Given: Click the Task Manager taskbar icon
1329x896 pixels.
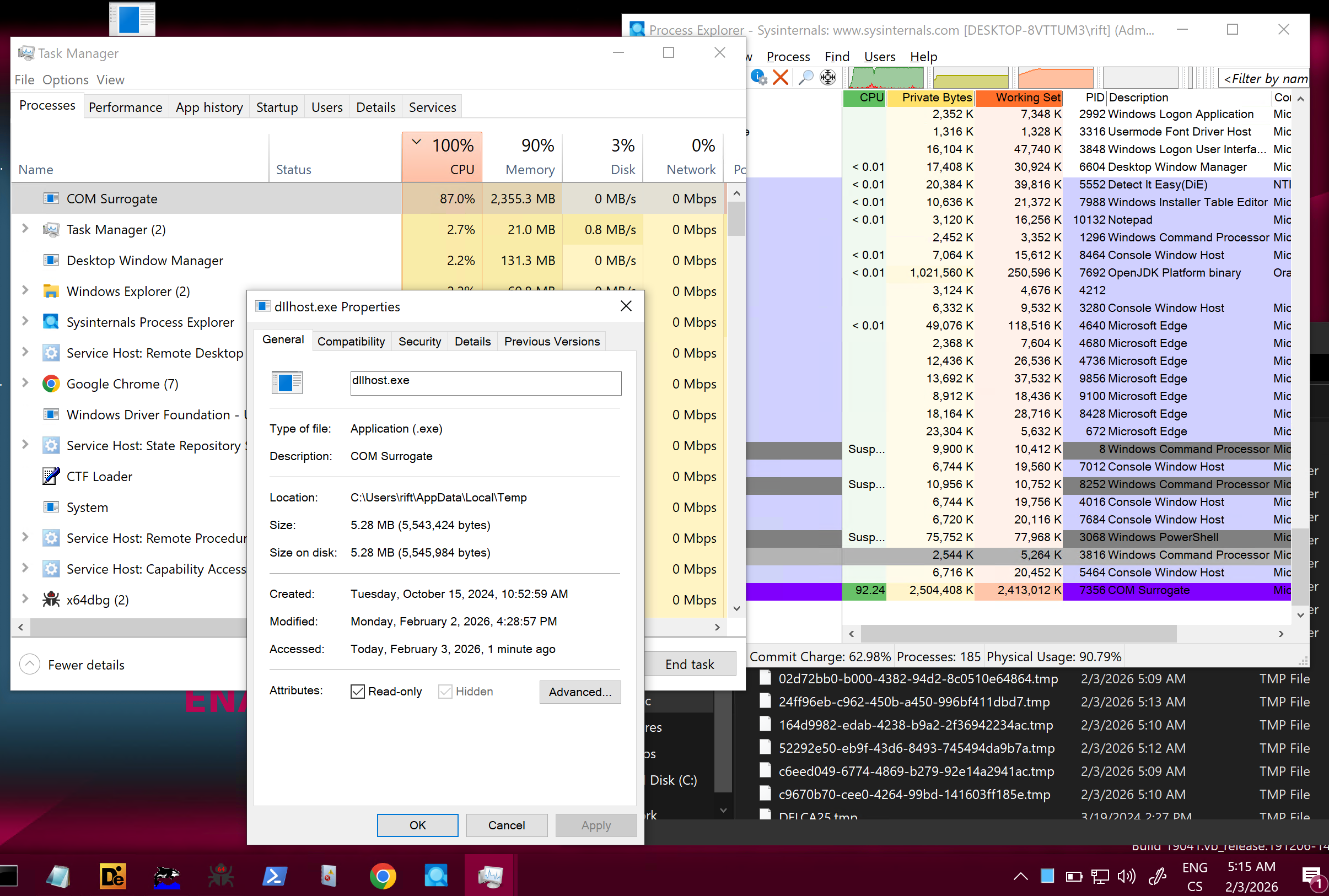Looking at the screenshot, I should coord(490,876).
